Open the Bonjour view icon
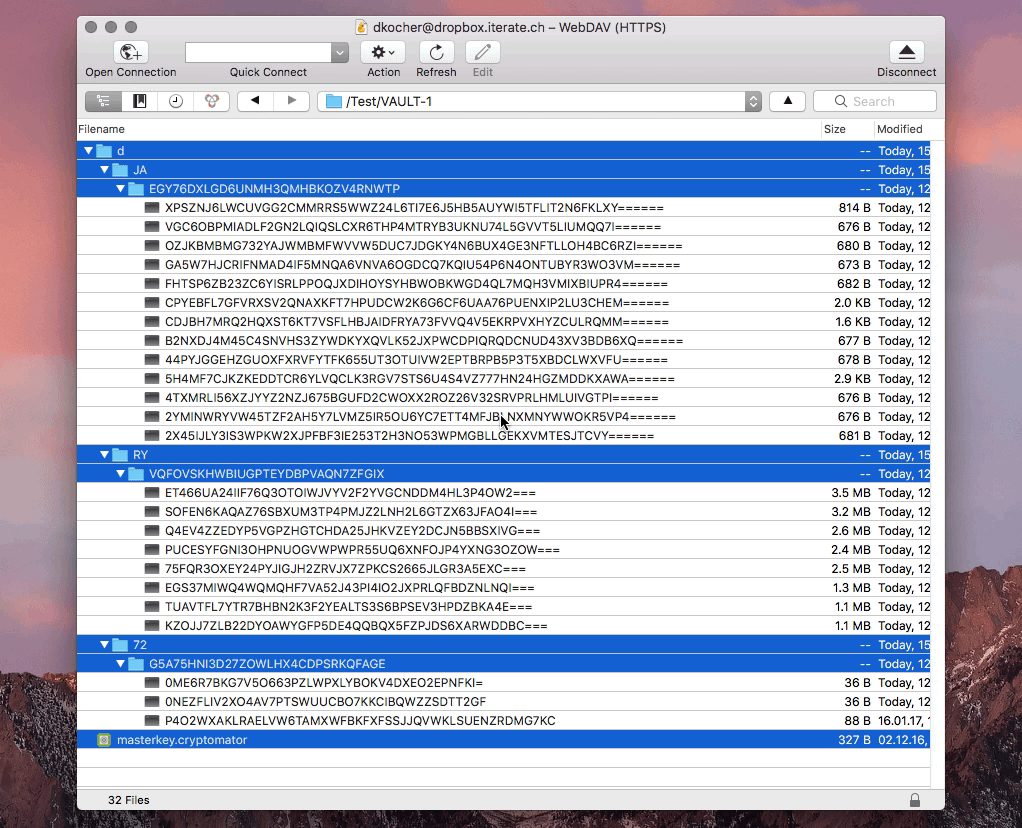Screen dimensions: 1022x828 [x=211, y=101]
